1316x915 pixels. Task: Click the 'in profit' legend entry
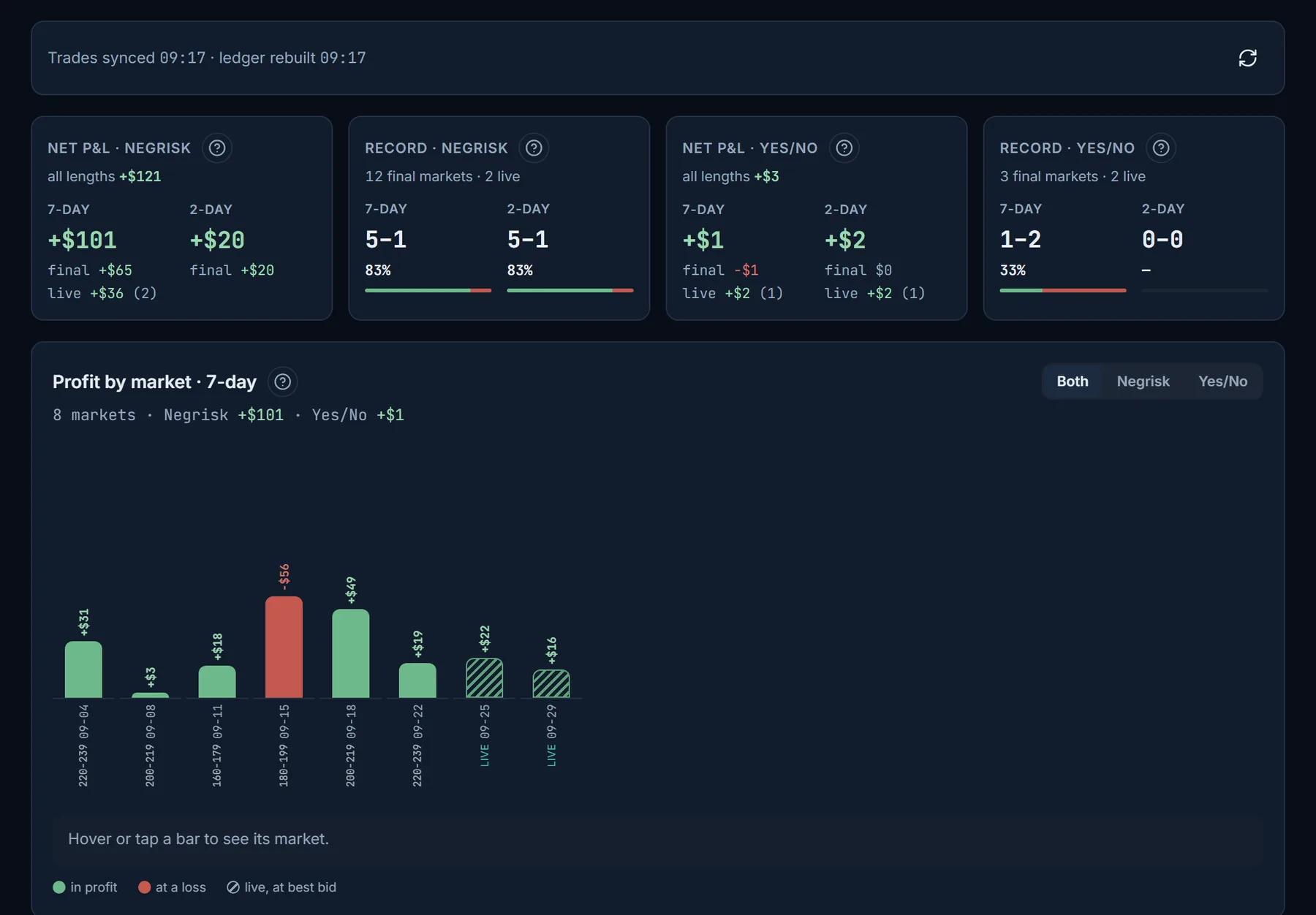tap(85, 886)
